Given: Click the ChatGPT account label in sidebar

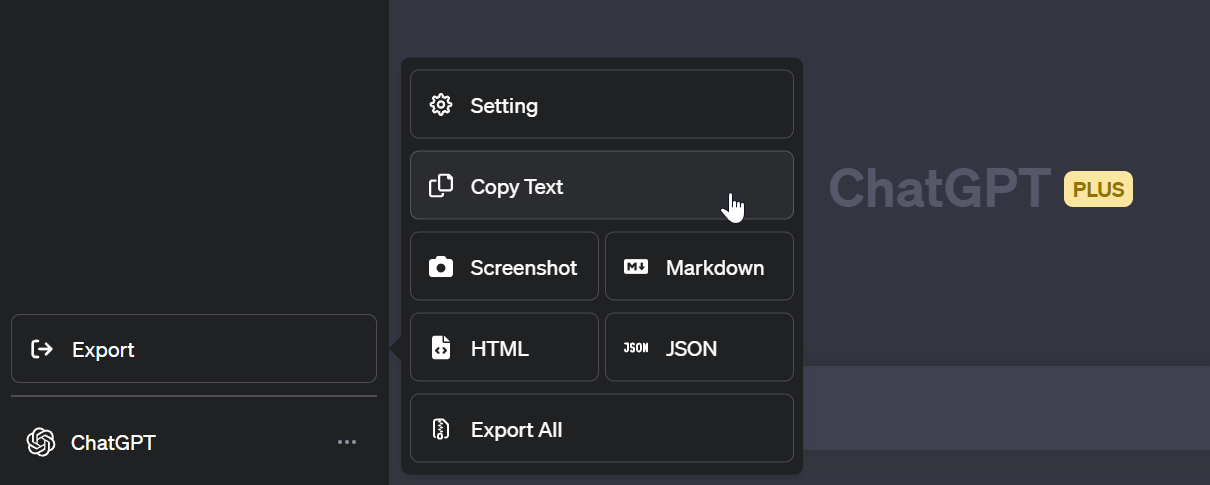Looking at the screenshot, I should click(113, 442).
